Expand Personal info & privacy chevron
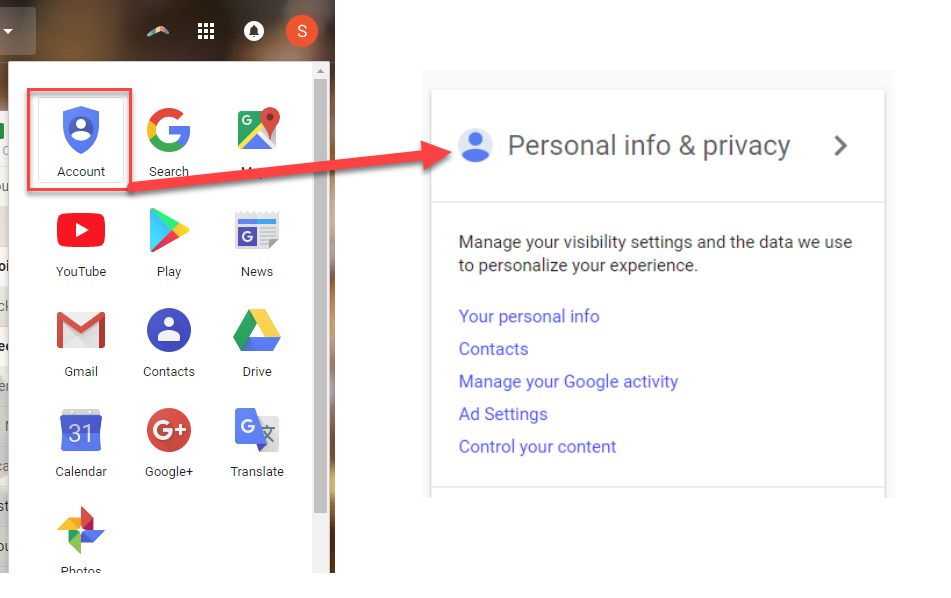The height and width of the screenshot is (598, 951). (x=840, y=146)
